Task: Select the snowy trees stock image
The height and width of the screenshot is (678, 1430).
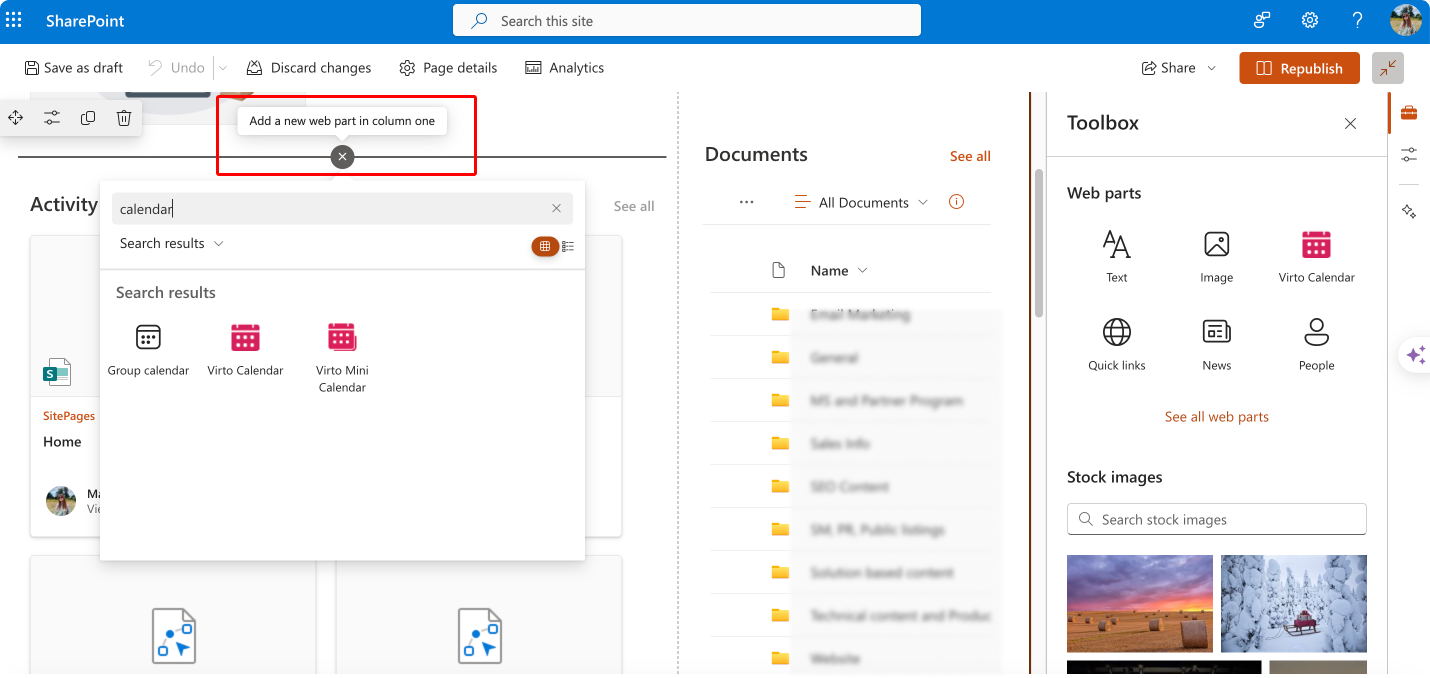Action: pos(1294,604)
